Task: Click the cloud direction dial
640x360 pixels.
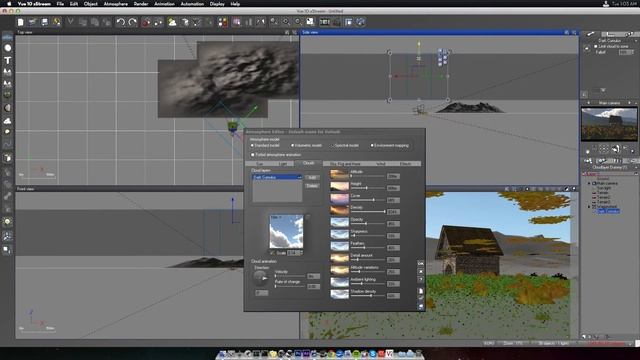Action: pos(260,278)
